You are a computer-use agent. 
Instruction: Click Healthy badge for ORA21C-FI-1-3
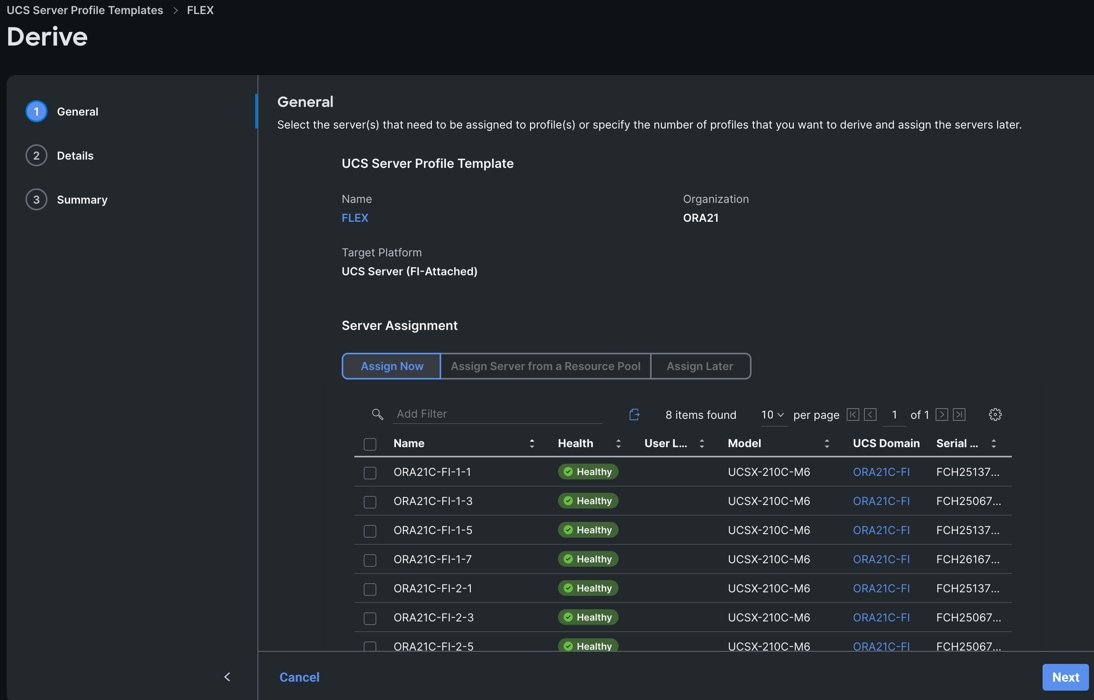[x=588, y=501]
